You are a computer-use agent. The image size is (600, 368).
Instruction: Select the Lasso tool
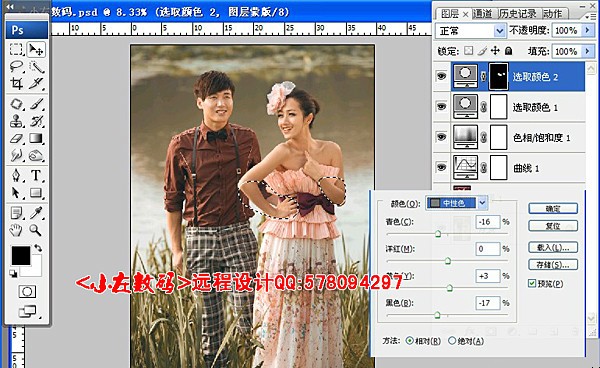point(16,67)
